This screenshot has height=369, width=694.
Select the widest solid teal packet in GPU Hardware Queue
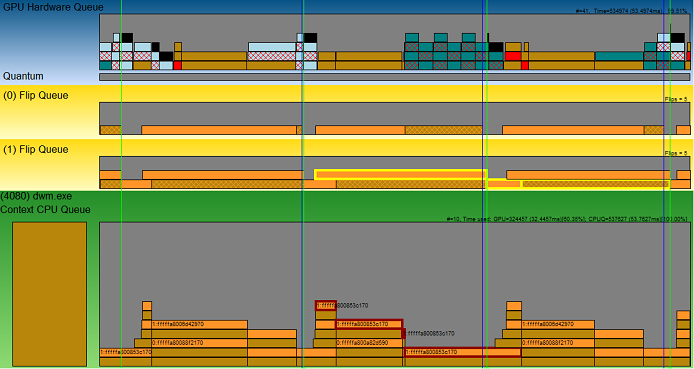pos(619,56)
